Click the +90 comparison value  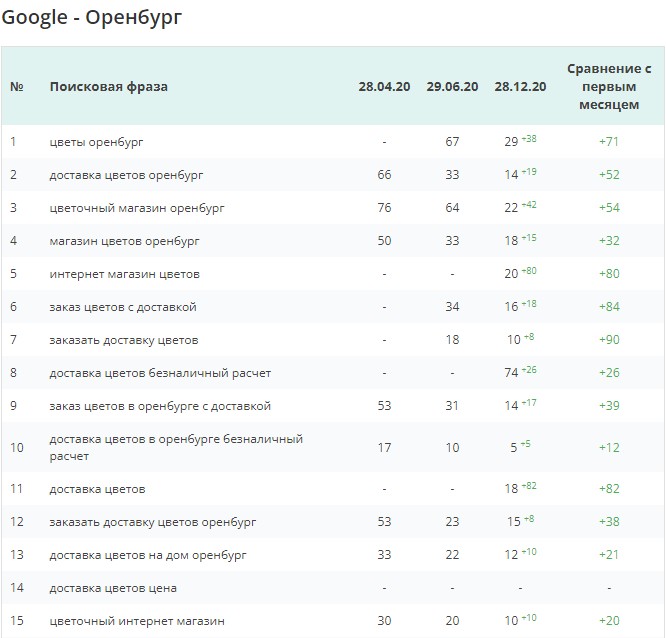608,340
